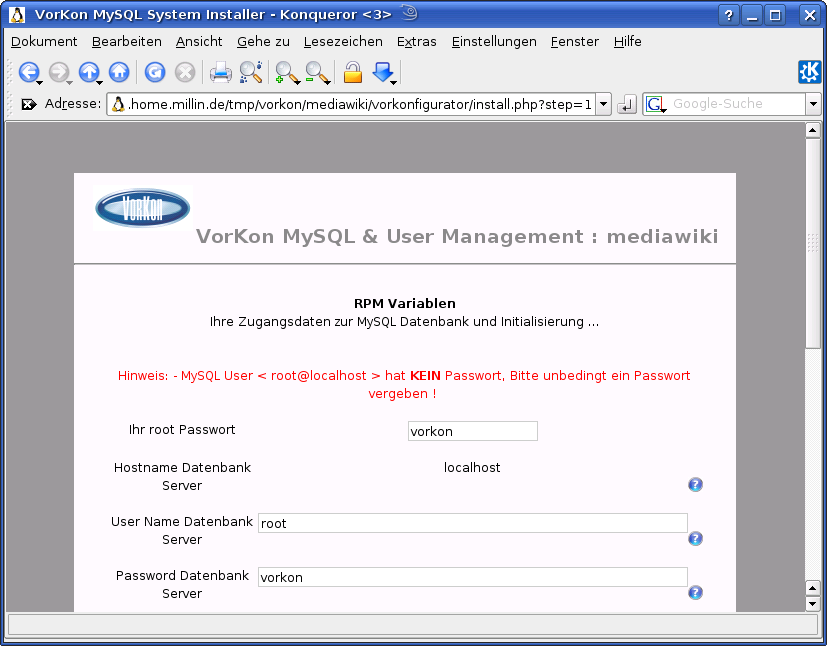Image resolution: width=827 pixels, height=646 pixels.
Task: Open the Bearbeiten menu
Action: (127, 42)
